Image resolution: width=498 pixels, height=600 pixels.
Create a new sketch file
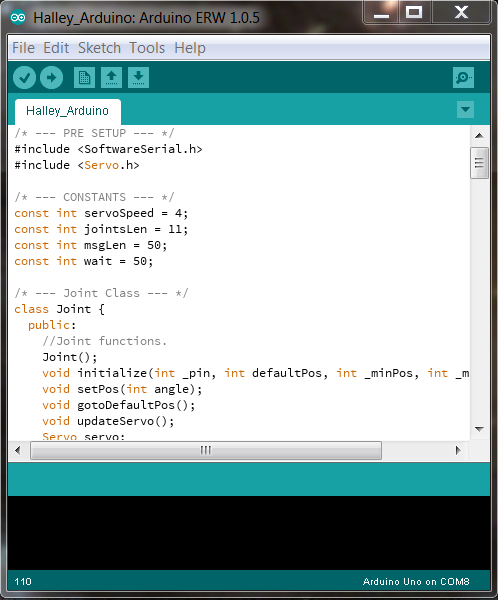84,78
